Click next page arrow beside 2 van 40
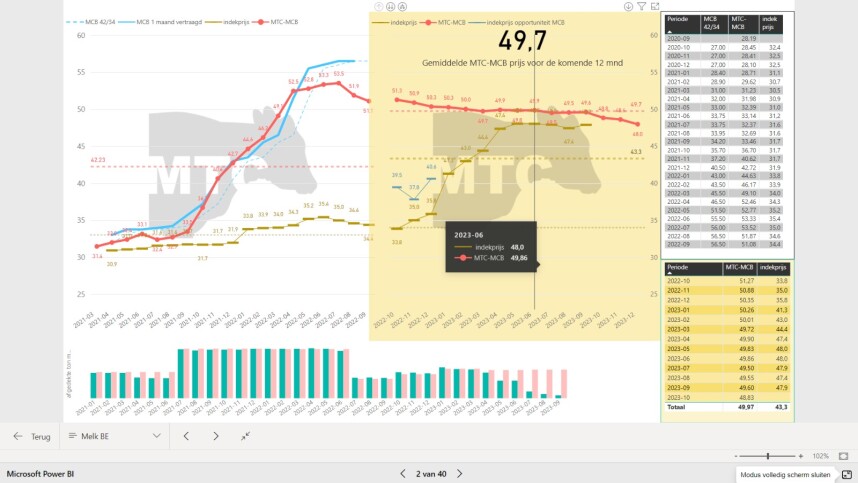This screenshot has height=483, width=858. (460, 474)
